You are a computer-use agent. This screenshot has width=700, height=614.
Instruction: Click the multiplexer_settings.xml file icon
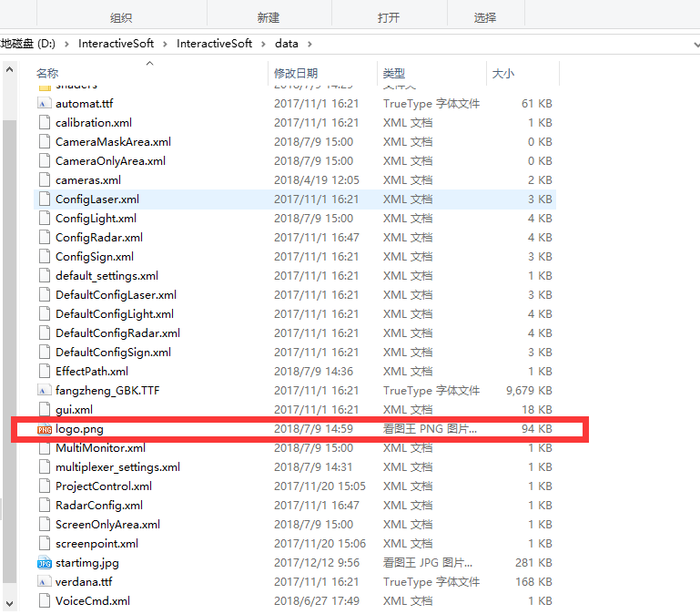tap(44, 467)
